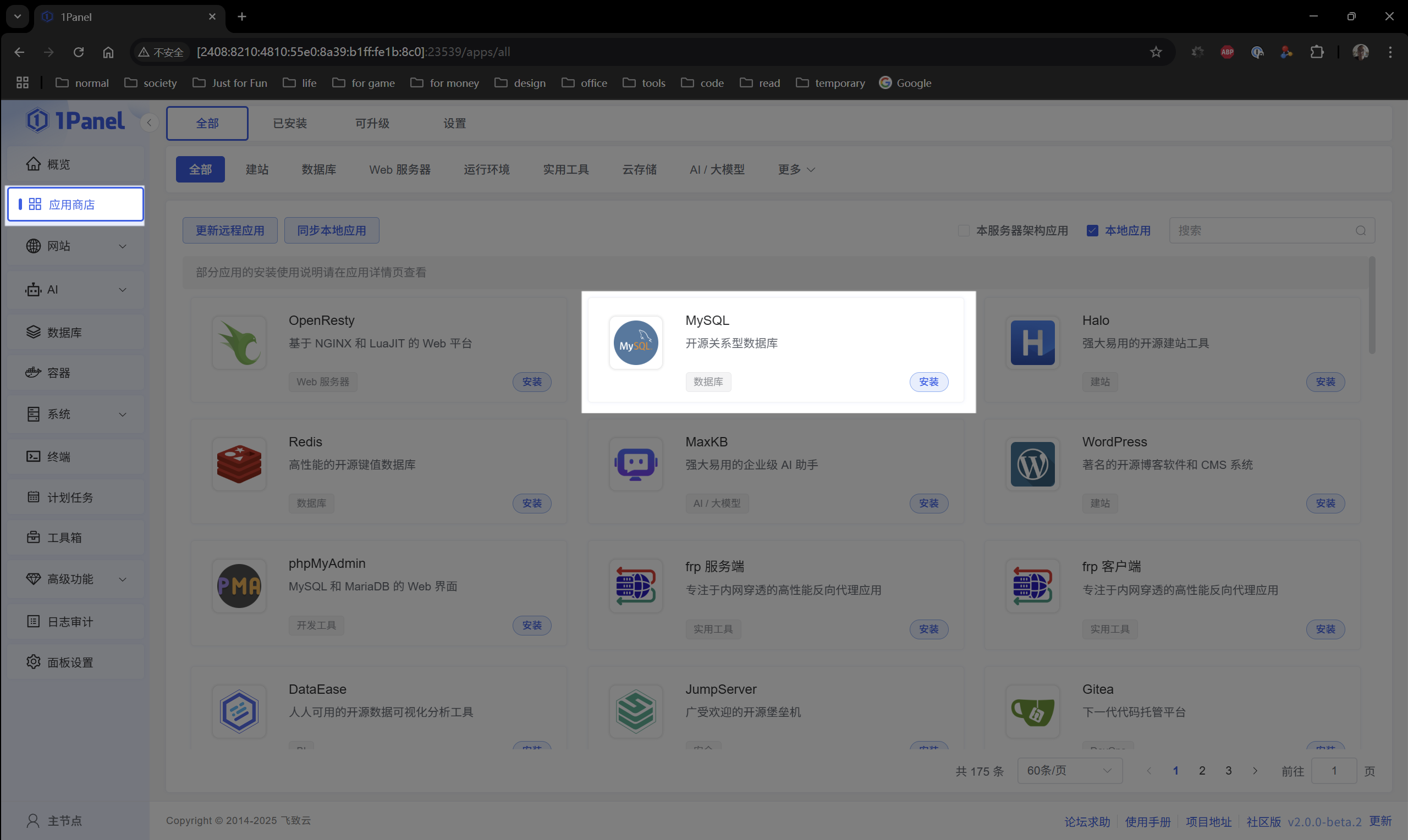Screen dimensions: 1408x840
Task: Click the 更新远程应用 button
Action: (x=229, y=230)
